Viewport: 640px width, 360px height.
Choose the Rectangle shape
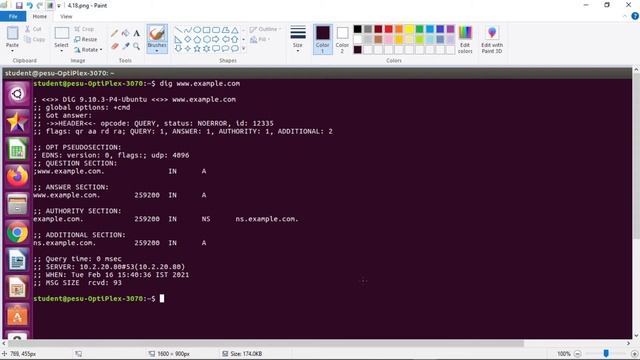pyautogui.click(x=207, y=30)
